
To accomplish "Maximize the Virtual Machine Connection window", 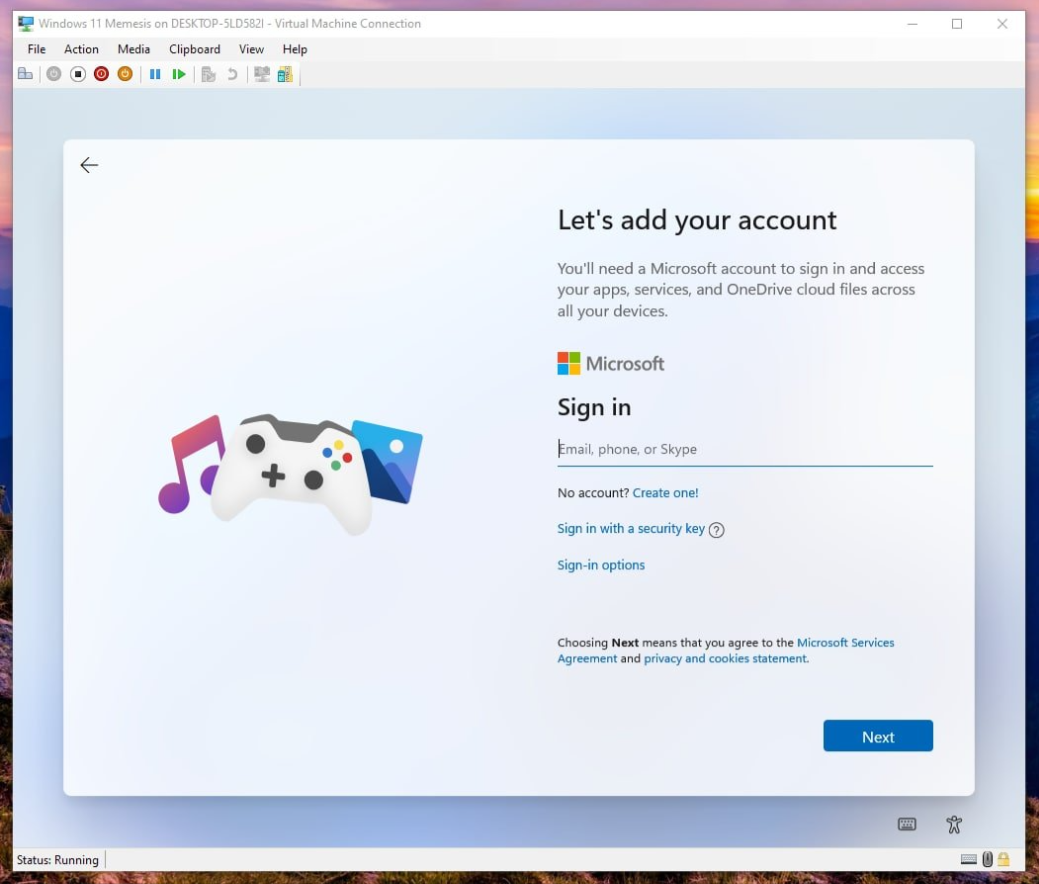I will (957, 24).
